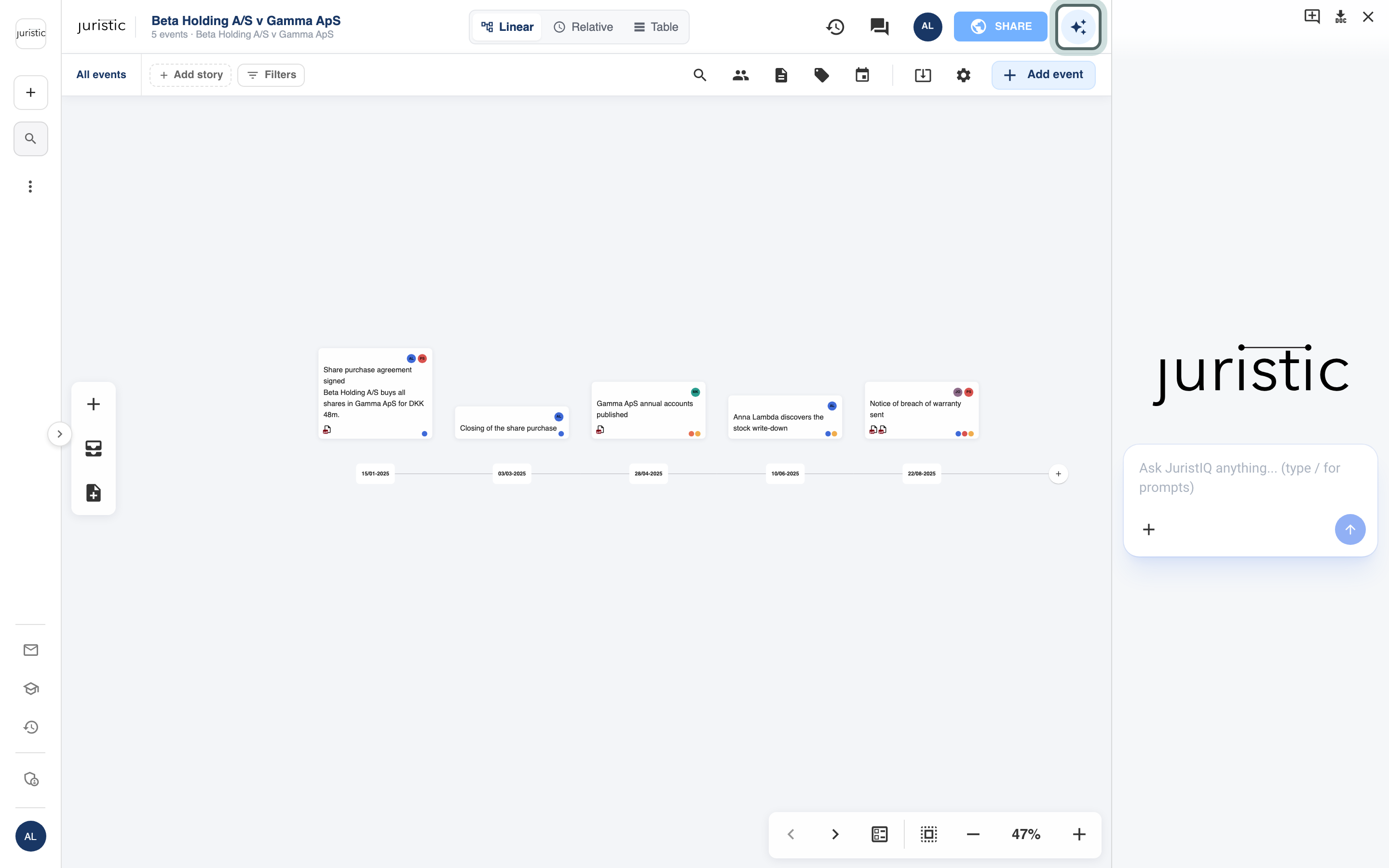
Task: Click the add document icon in floating panel
Action: 94,492
